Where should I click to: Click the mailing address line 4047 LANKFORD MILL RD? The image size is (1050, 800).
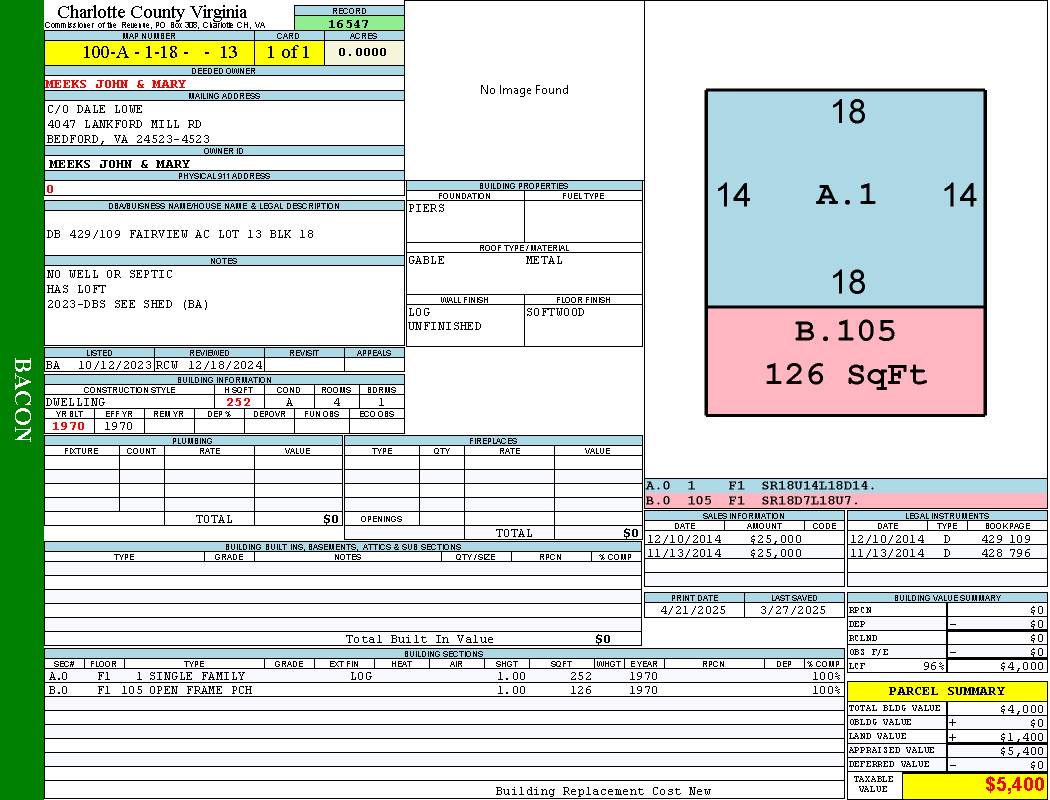(124, 124)
